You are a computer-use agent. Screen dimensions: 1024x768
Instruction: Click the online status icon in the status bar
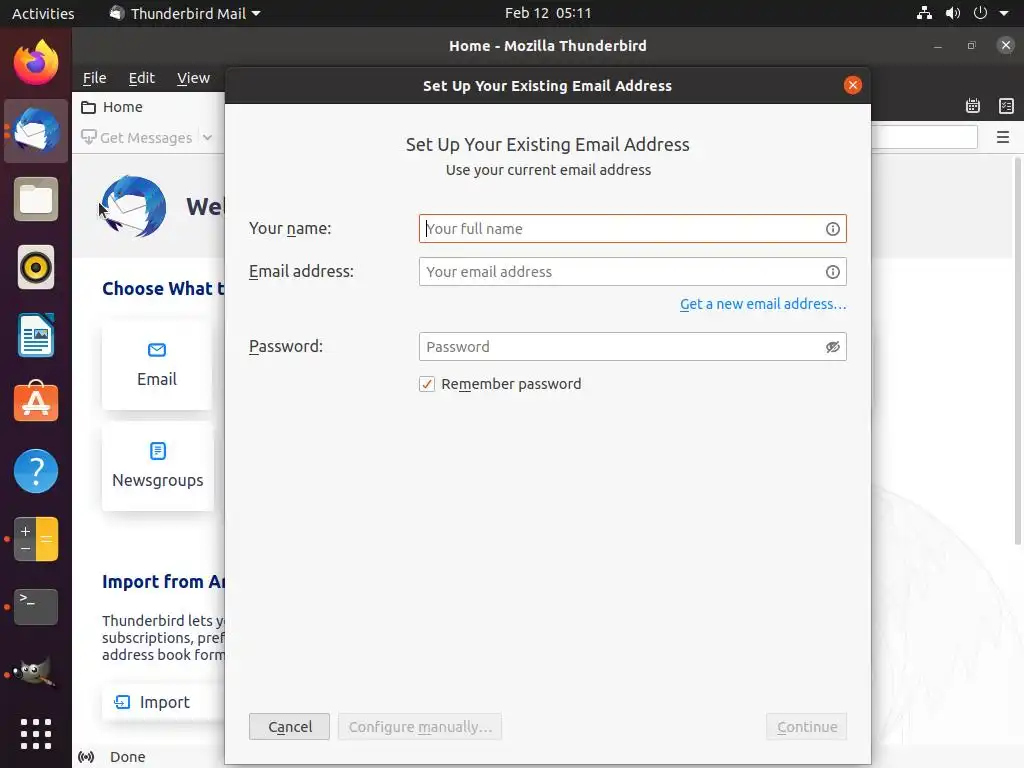click(x=86, y=757)
